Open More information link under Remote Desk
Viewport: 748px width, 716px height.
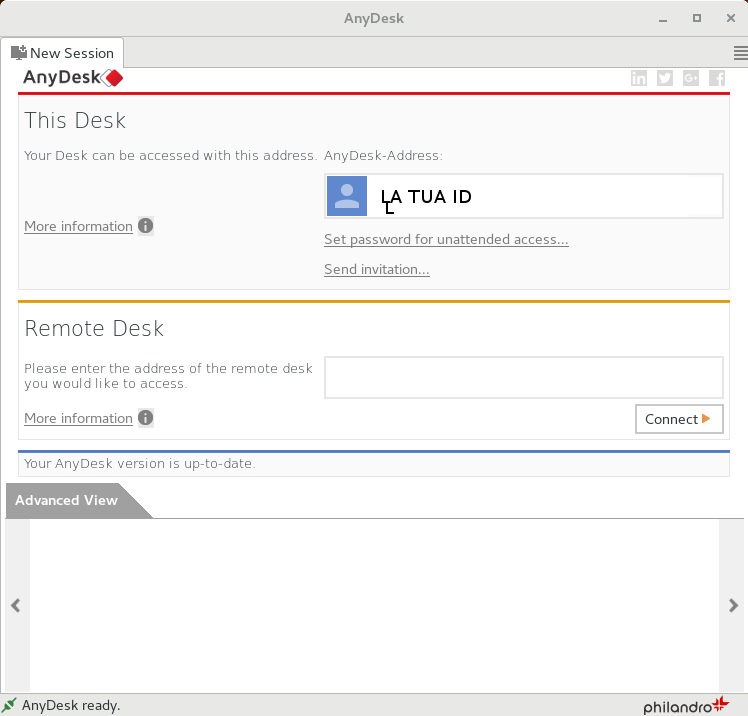[x=78, y=418]
